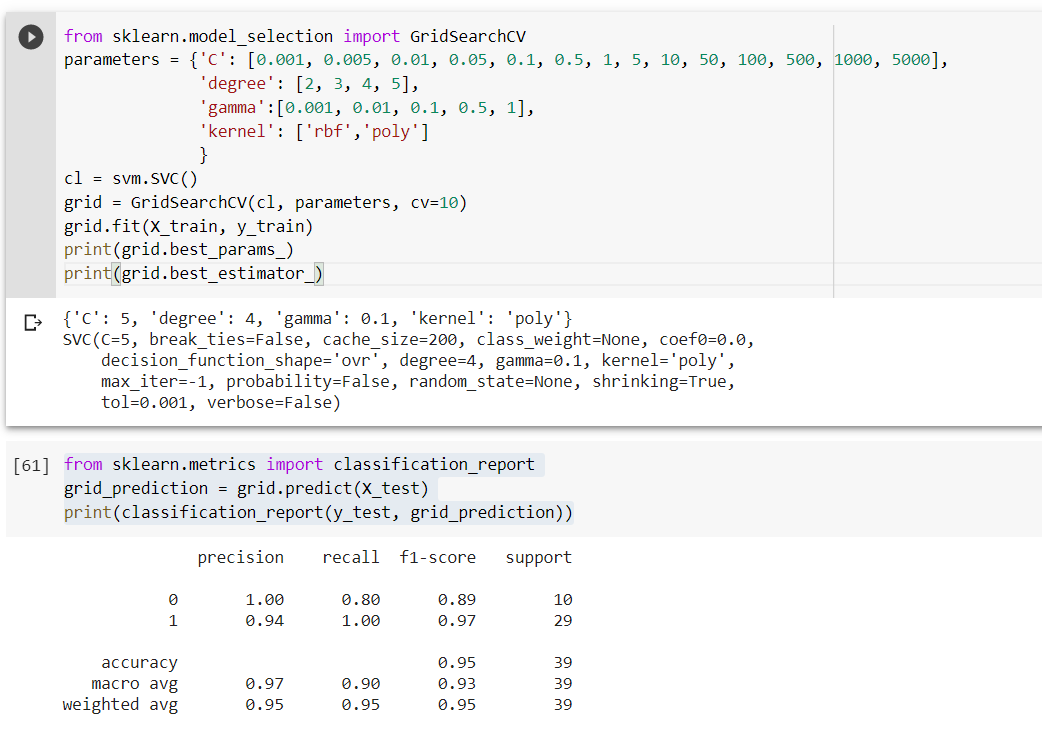Click the cell output toggle icon

tap(33, 322)
